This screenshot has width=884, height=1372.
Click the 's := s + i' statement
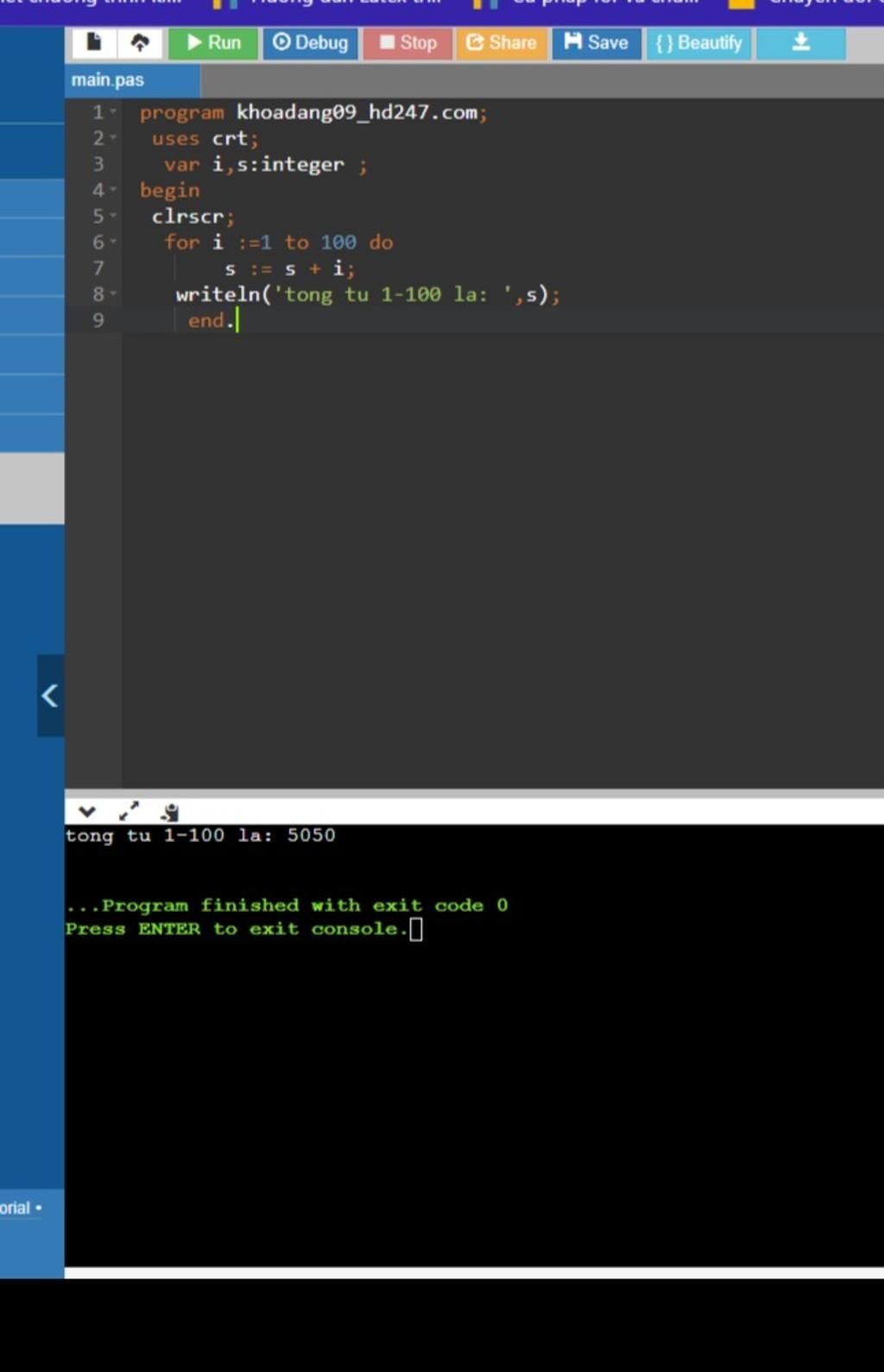click(289, 269)
